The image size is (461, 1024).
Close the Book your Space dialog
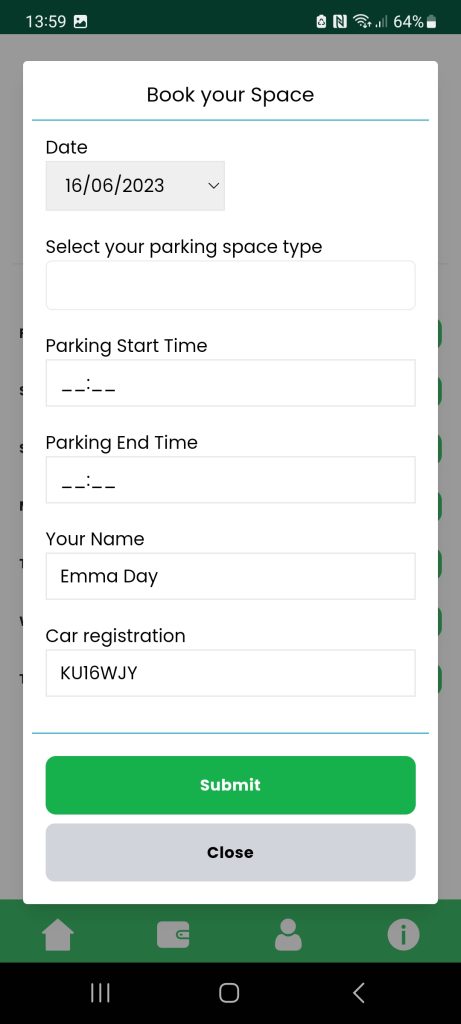(x=230, y=852)
